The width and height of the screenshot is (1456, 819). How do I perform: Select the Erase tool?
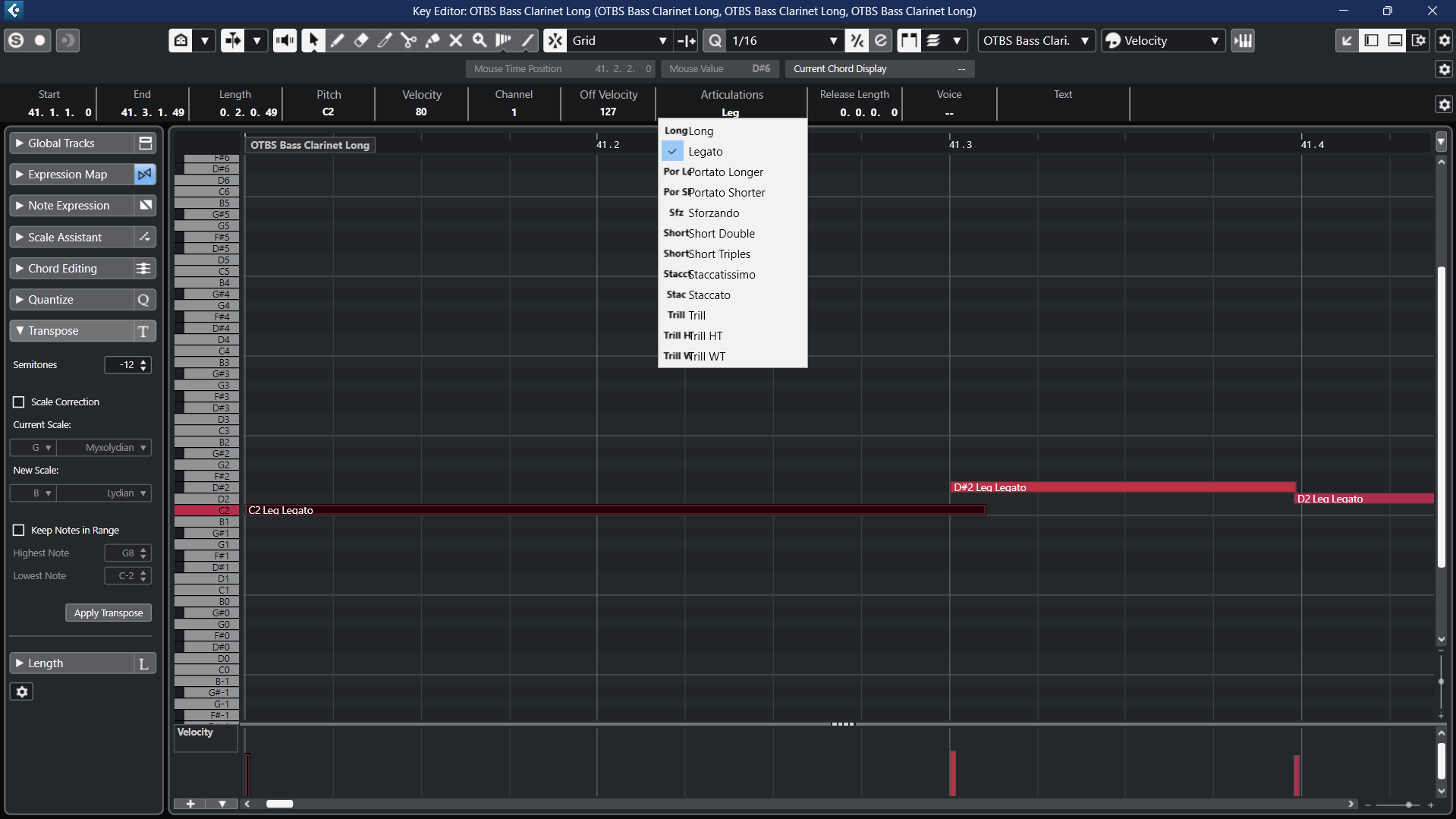click(361, 41)
